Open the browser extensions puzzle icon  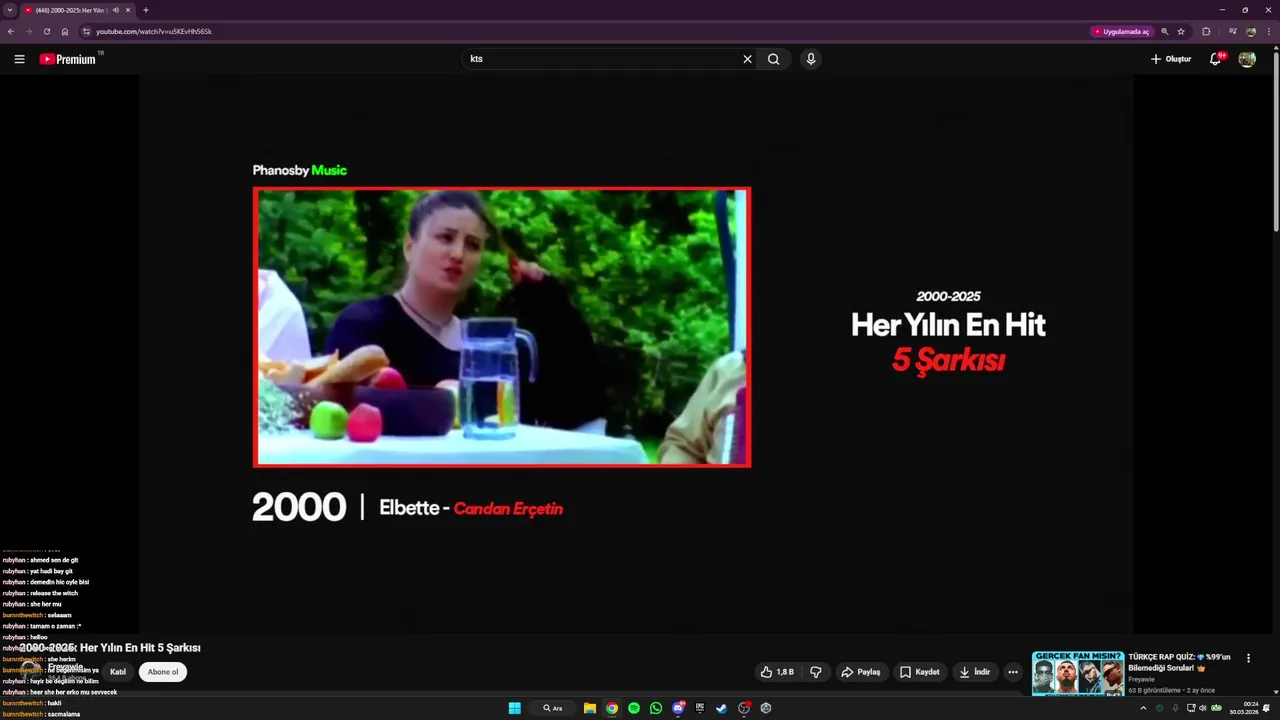tap(1206, 31)
